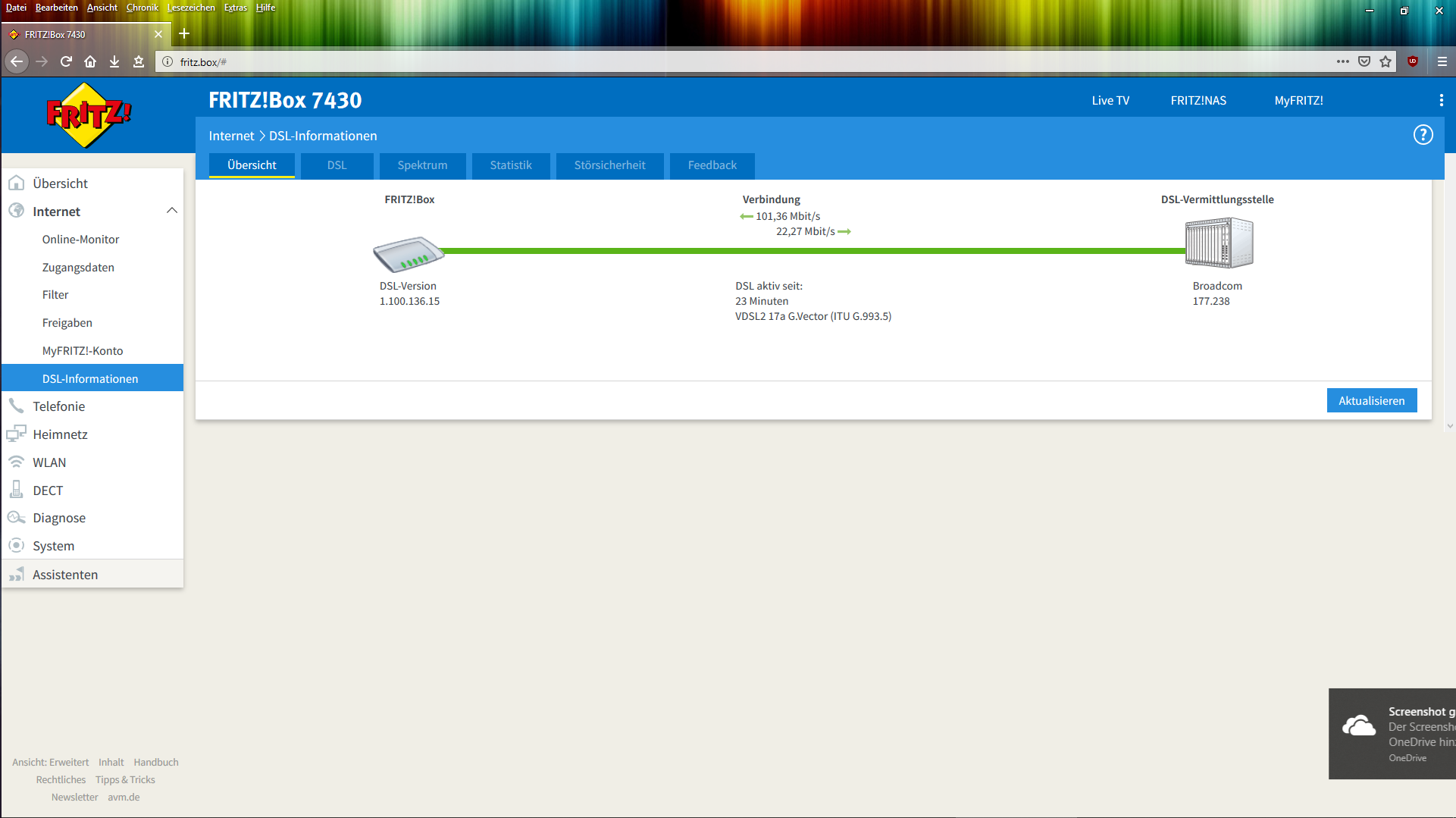Open Tipps & Tricks footer link
Screen dimensions: 1456x818
[x=125, y=779]
